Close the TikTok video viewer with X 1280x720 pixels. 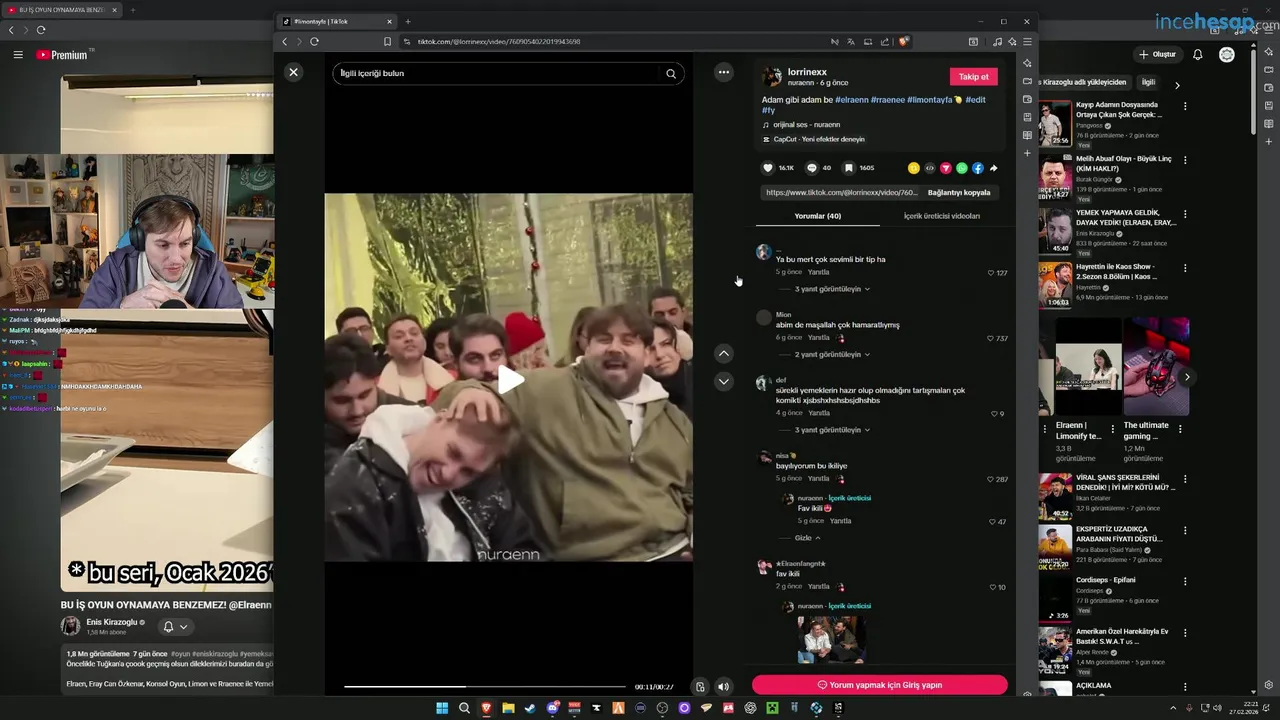point(293,72)
